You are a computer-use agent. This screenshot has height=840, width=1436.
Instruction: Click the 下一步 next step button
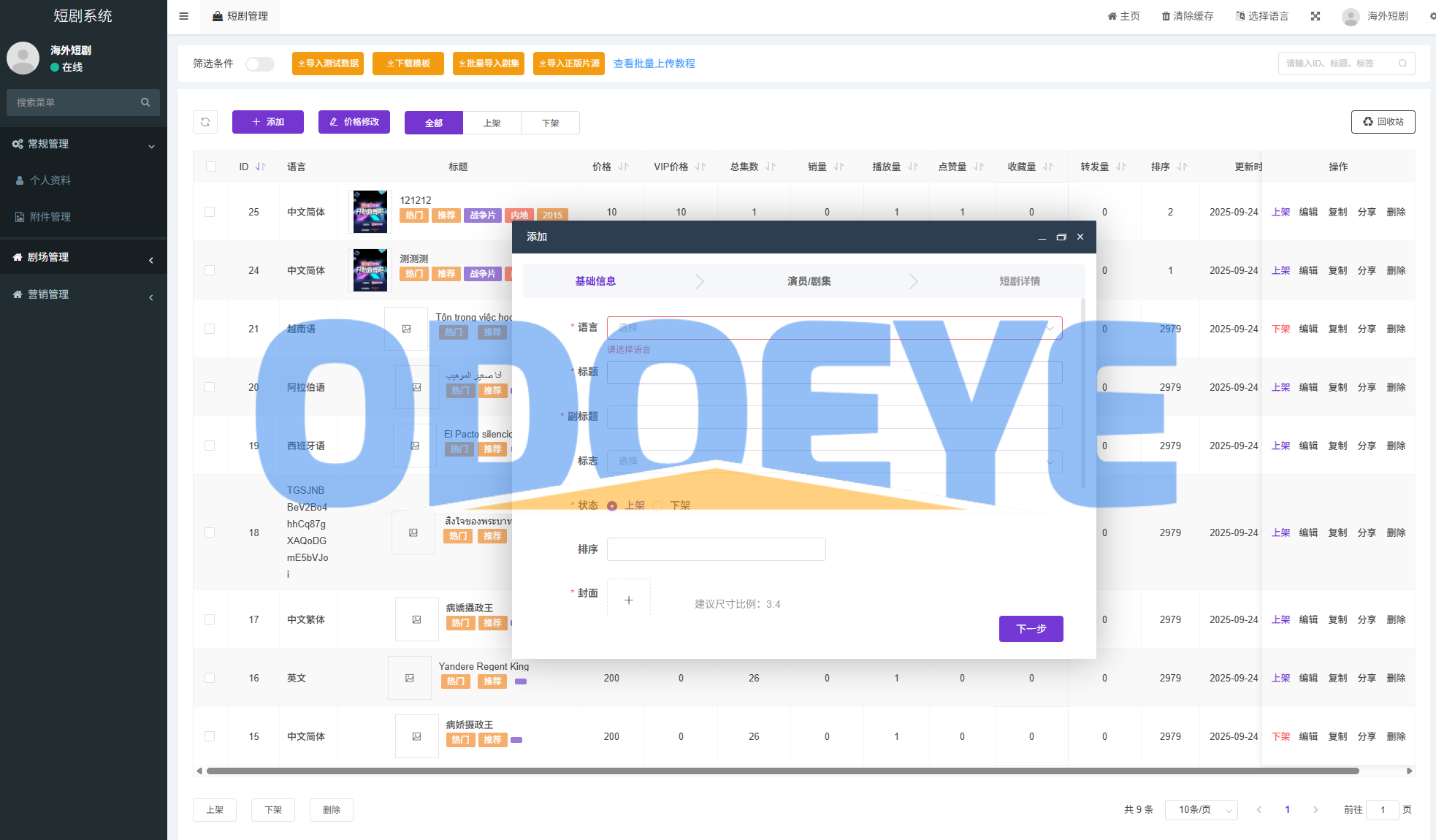click(1031, 628)
